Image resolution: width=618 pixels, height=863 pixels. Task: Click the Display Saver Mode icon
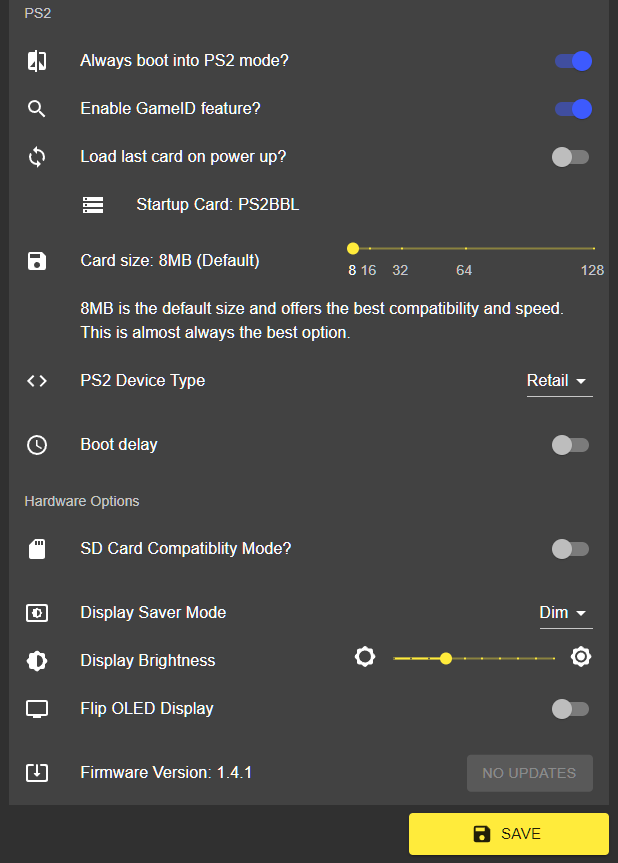pyautogui.click(x=37, y=612)
